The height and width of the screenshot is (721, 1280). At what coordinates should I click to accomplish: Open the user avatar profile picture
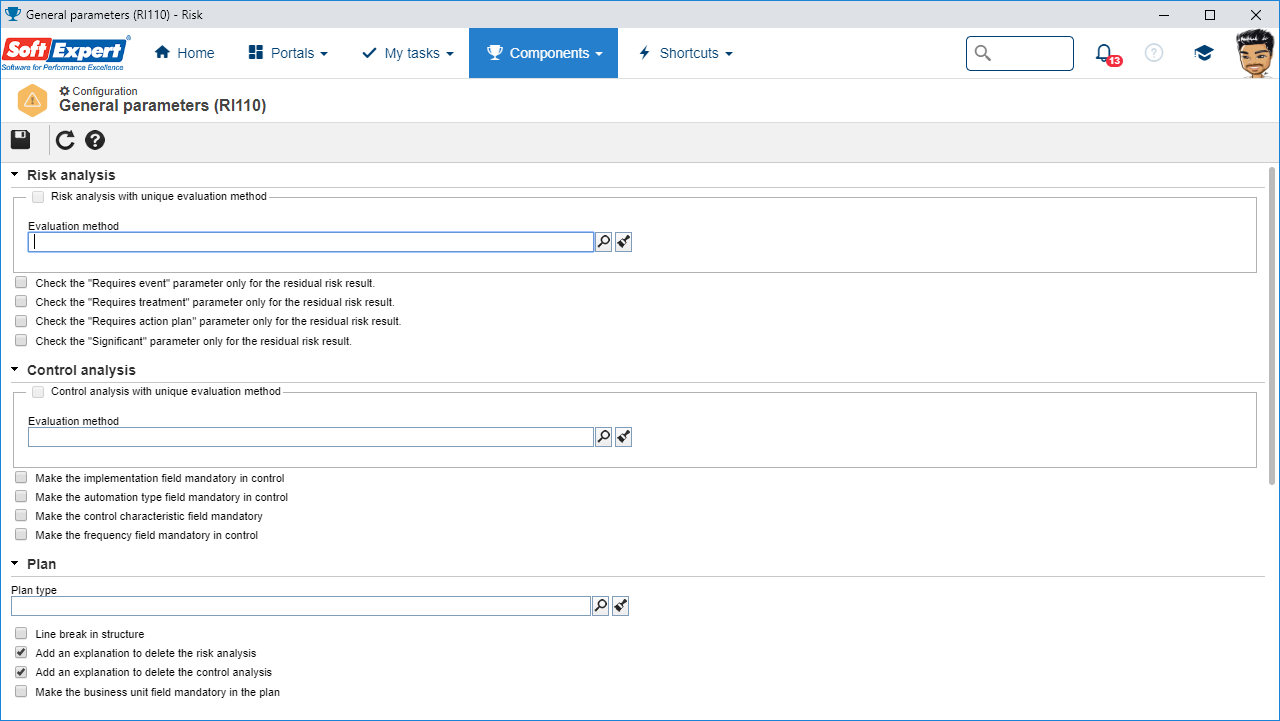coord(1255,53)
